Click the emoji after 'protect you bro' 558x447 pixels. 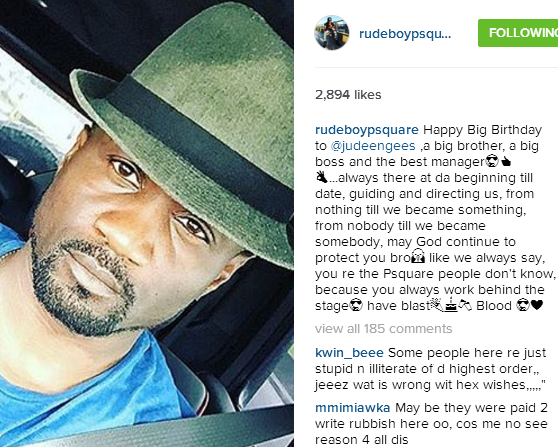tap(418, 257)
